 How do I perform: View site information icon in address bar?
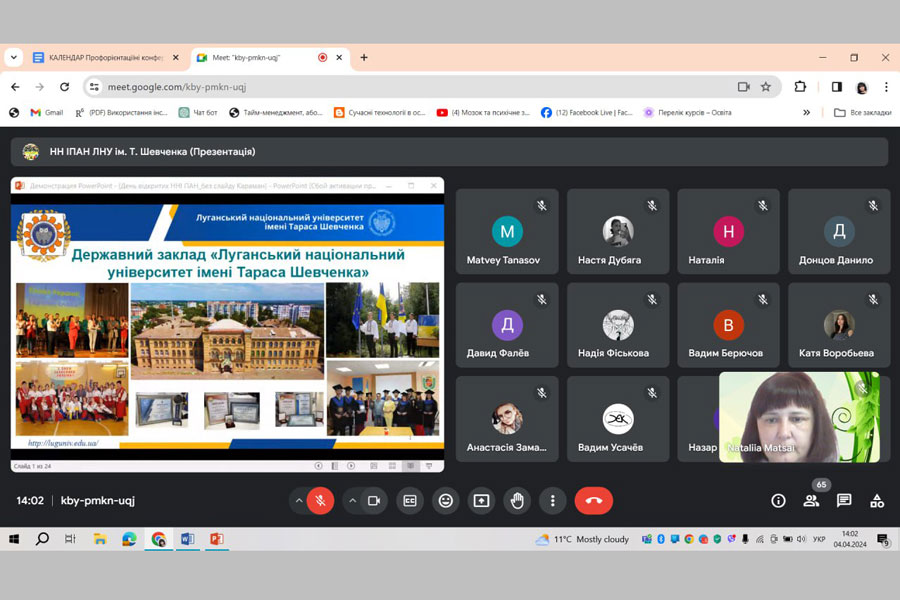[94, 87]
